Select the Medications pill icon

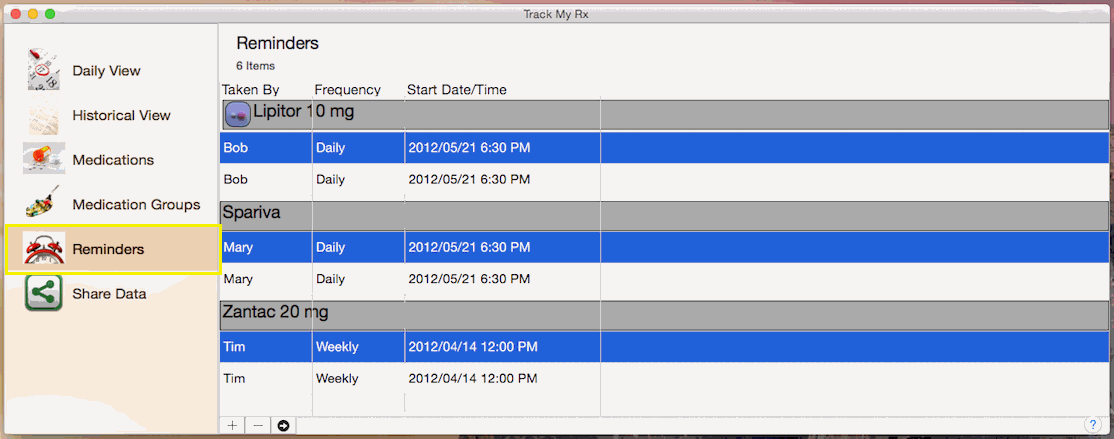click(x=44, y=159)
